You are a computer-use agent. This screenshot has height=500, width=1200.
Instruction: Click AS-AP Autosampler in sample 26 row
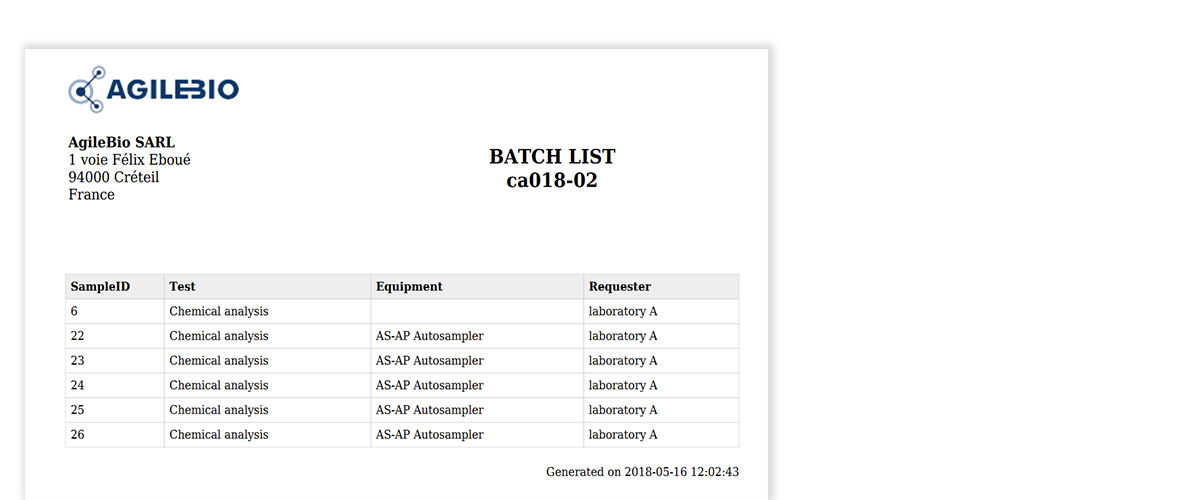click(430, 434)
